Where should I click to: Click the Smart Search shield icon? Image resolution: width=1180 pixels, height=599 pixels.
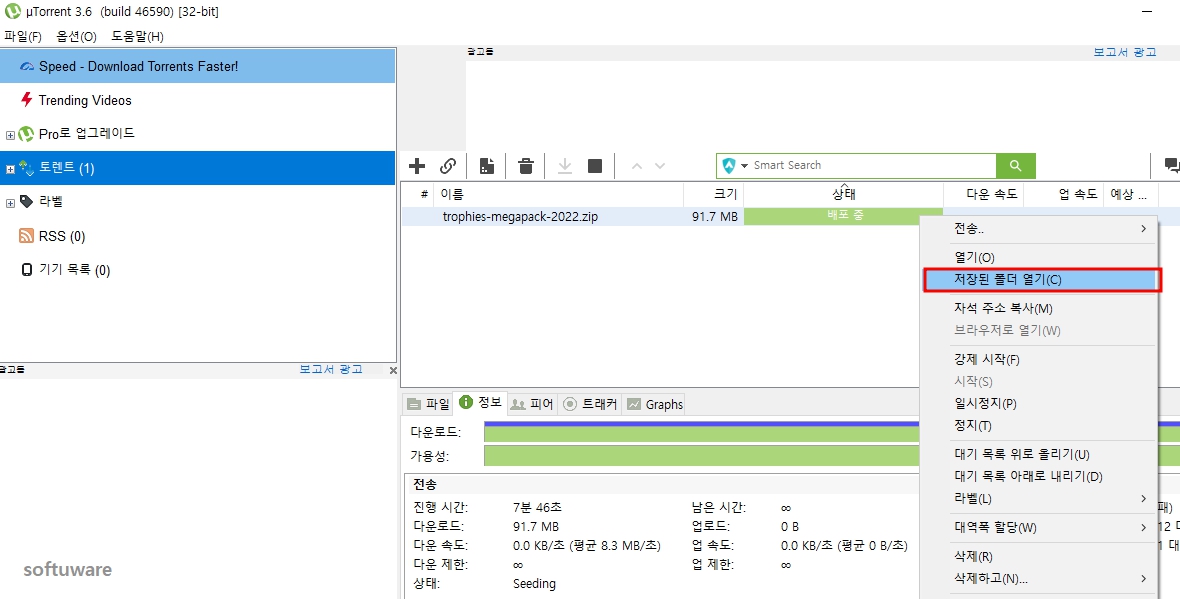[728, 166]
